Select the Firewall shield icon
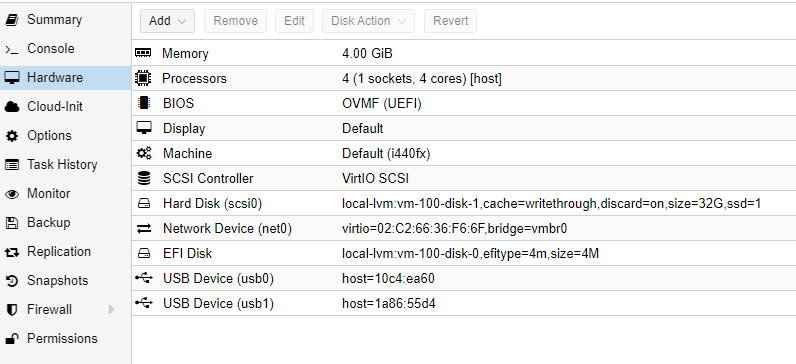Image resolution: width=796 pixels, height=364 pixels. coord(12,310)
